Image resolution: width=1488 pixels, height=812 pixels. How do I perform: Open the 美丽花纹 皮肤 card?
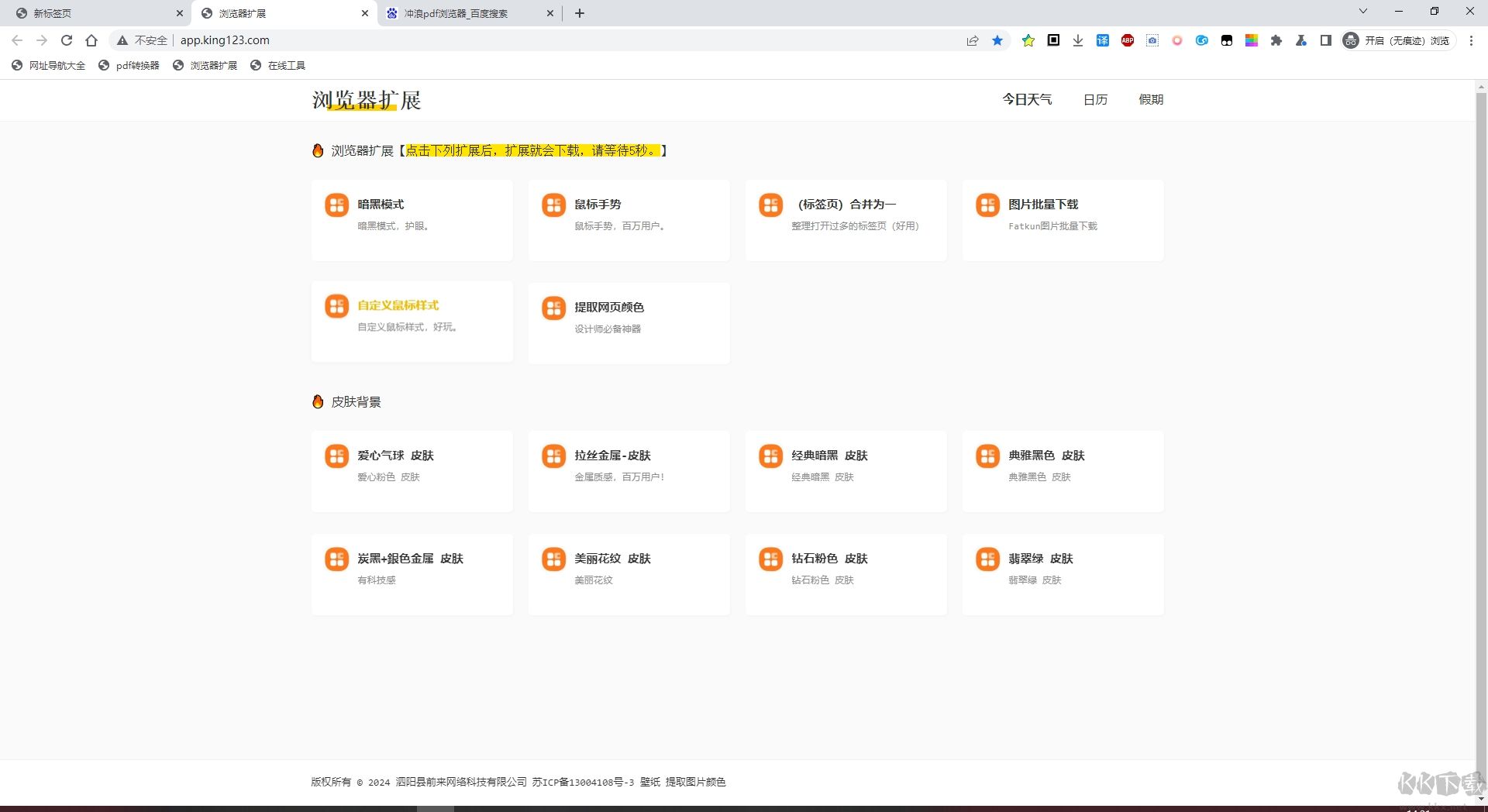(x=629, y=574)
